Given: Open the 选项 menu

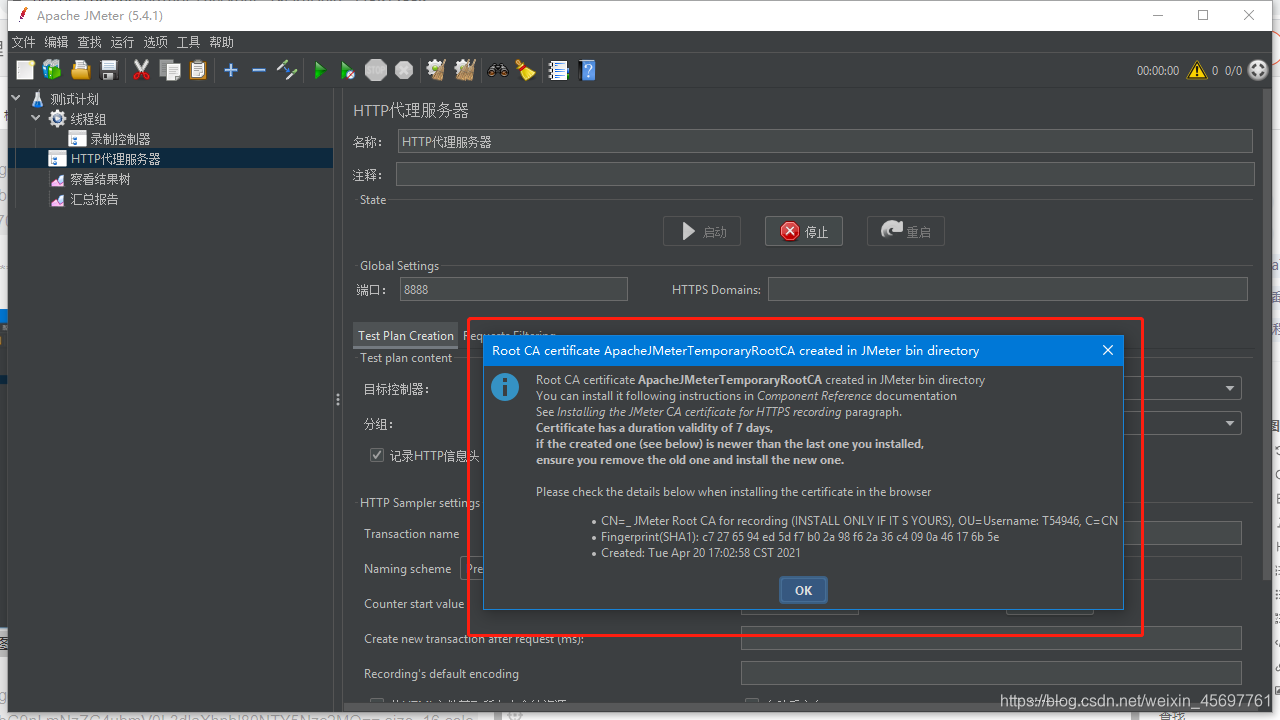Looking at the screenshot, I should click(155, 42).
